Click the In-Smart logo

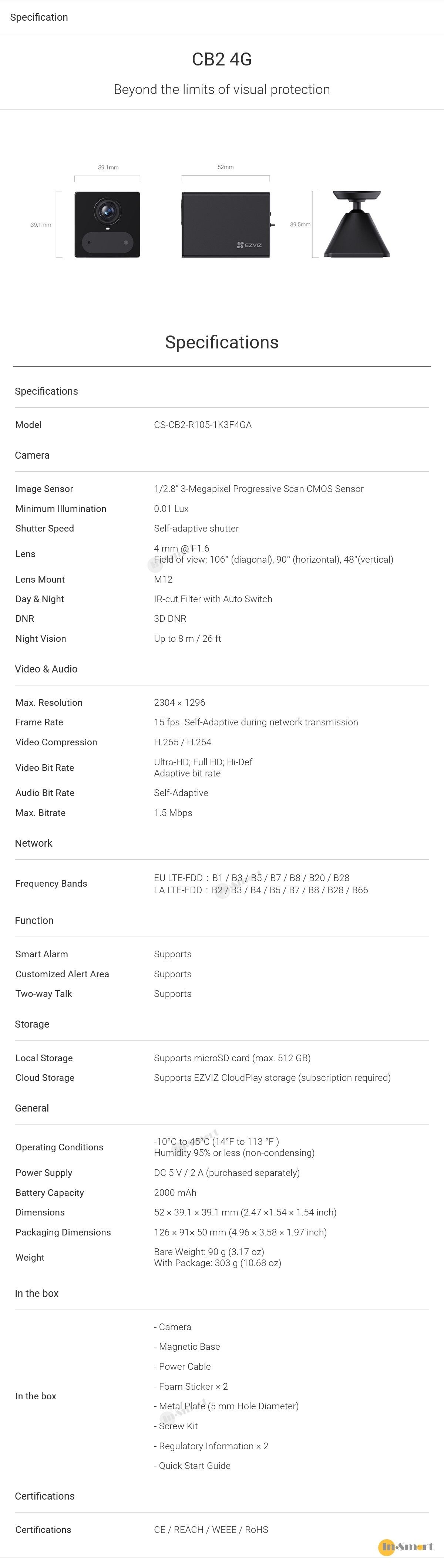[406, 1546]
